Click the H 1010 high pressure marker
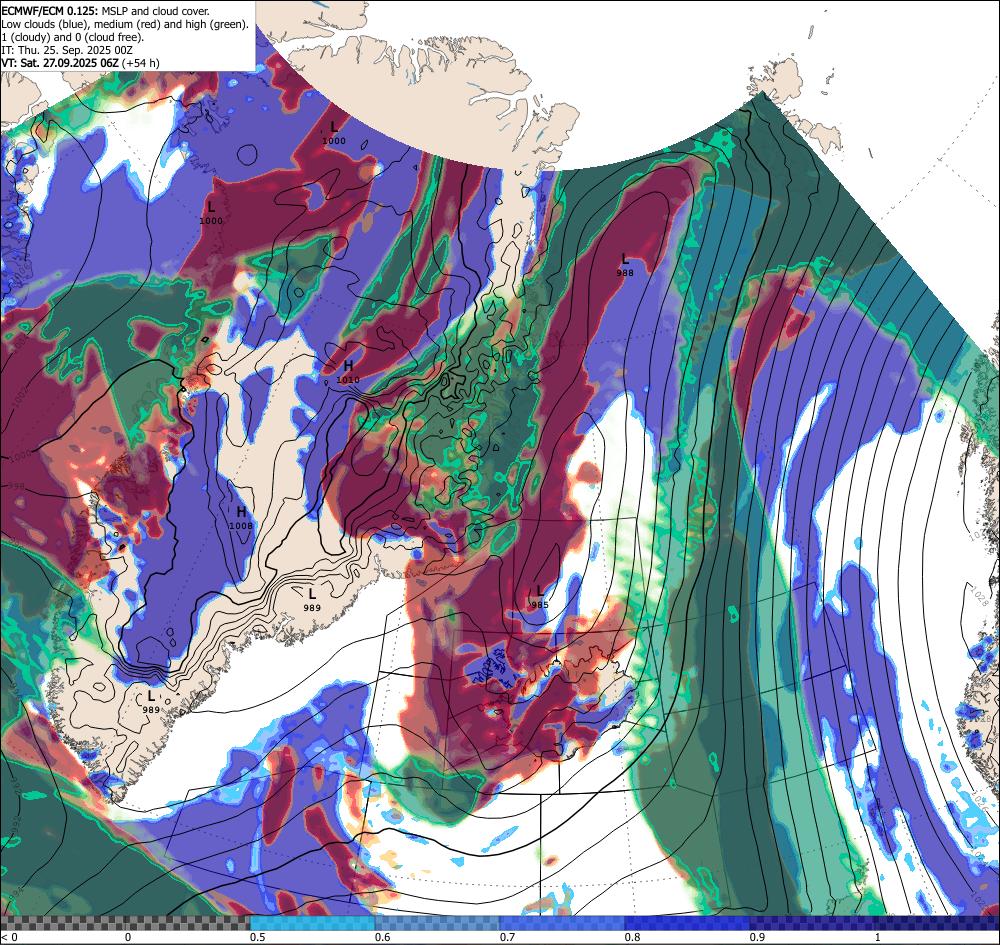 [348, 371]
